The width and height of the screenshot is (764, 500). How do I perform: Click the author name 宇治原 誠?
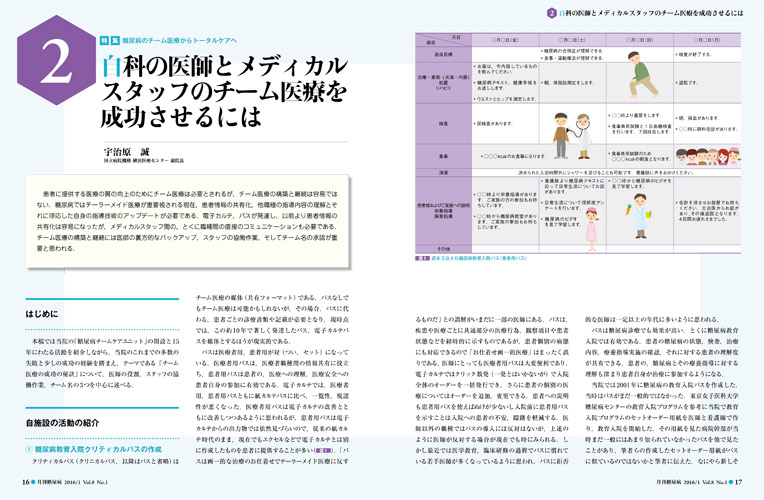click(x=126, y=152)
